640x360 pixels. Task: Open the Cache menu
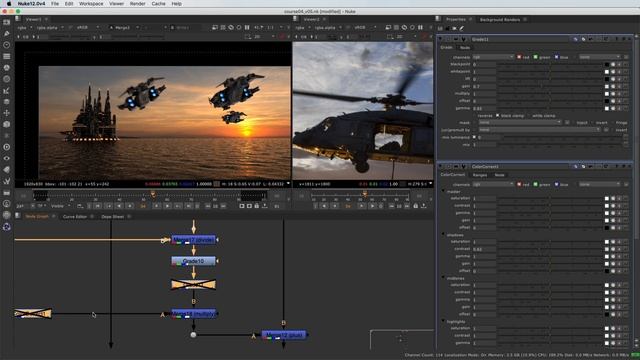(158, 4)
